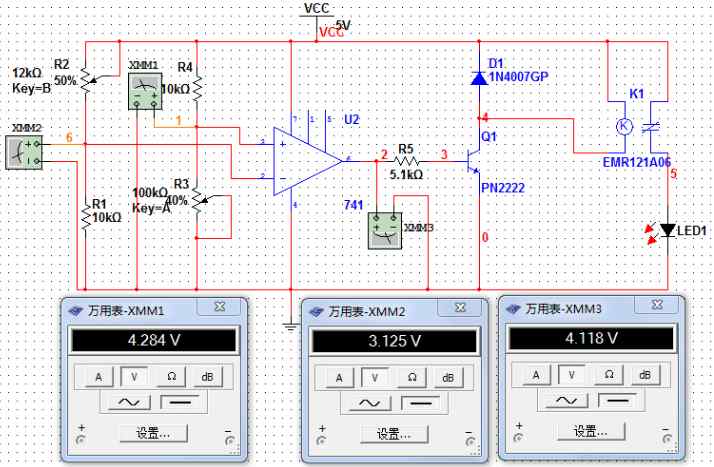Switch XMM3 to voltmeter mode V
714x467 pixels.
[571, 375]
